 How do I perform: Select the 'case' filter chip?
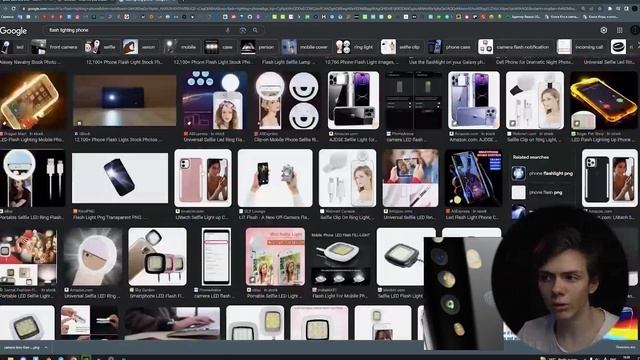[x=219, y=47]
